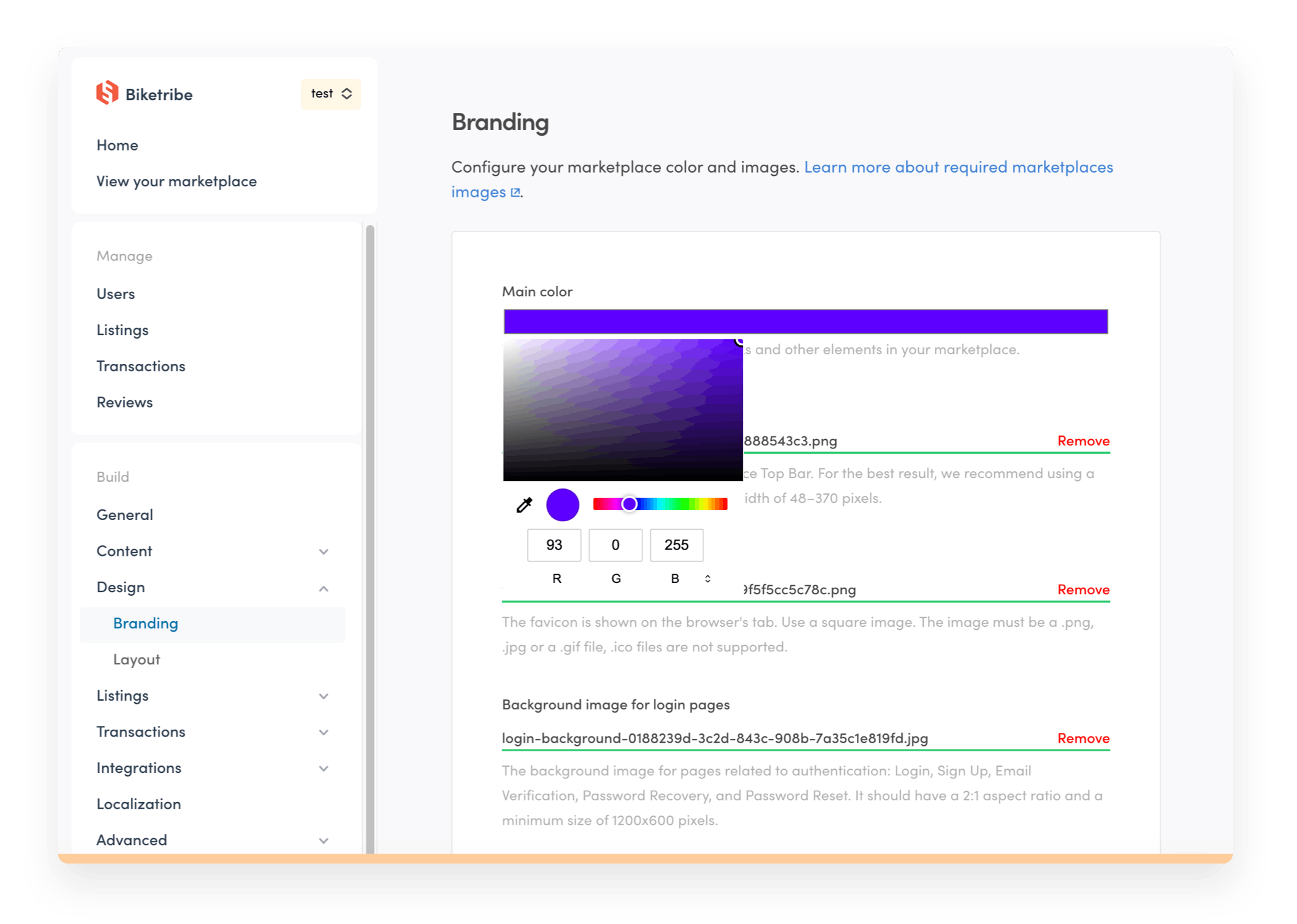Expand the Advanced section
The height and width of the screenshot is (924, 1297).
click(x=323, y=840)
